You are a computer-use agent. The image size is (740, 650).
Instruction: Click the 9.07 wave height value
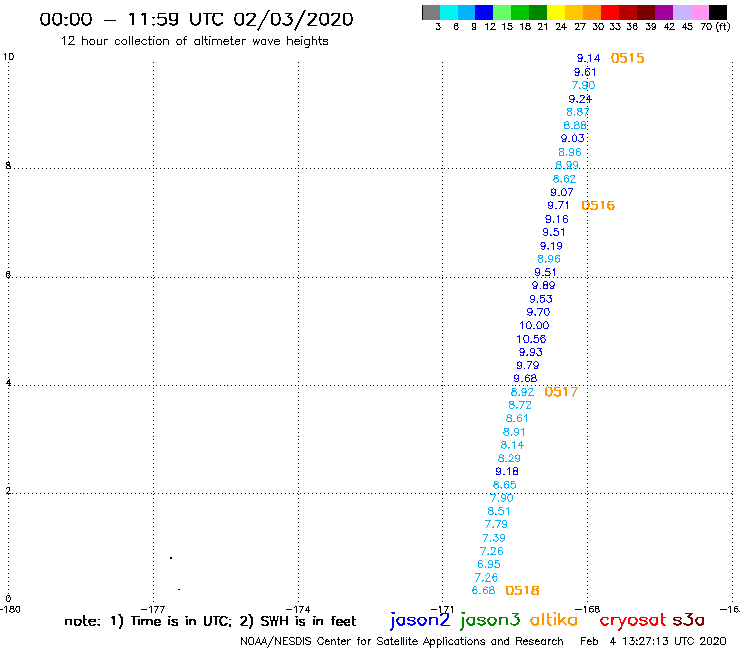[562, 193]
